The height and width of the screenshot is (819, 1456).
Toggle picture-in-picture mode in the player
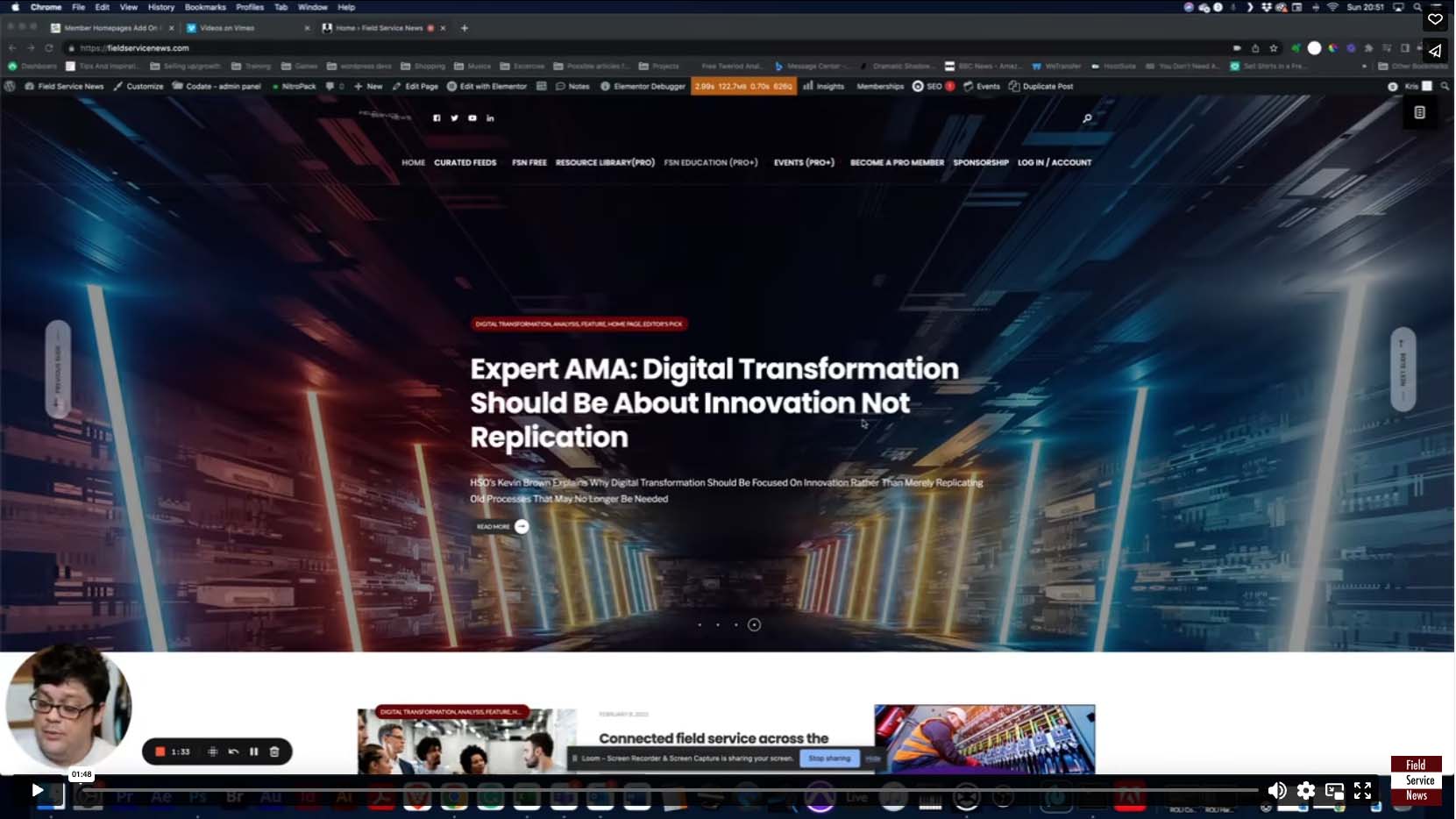point(1334,791)
